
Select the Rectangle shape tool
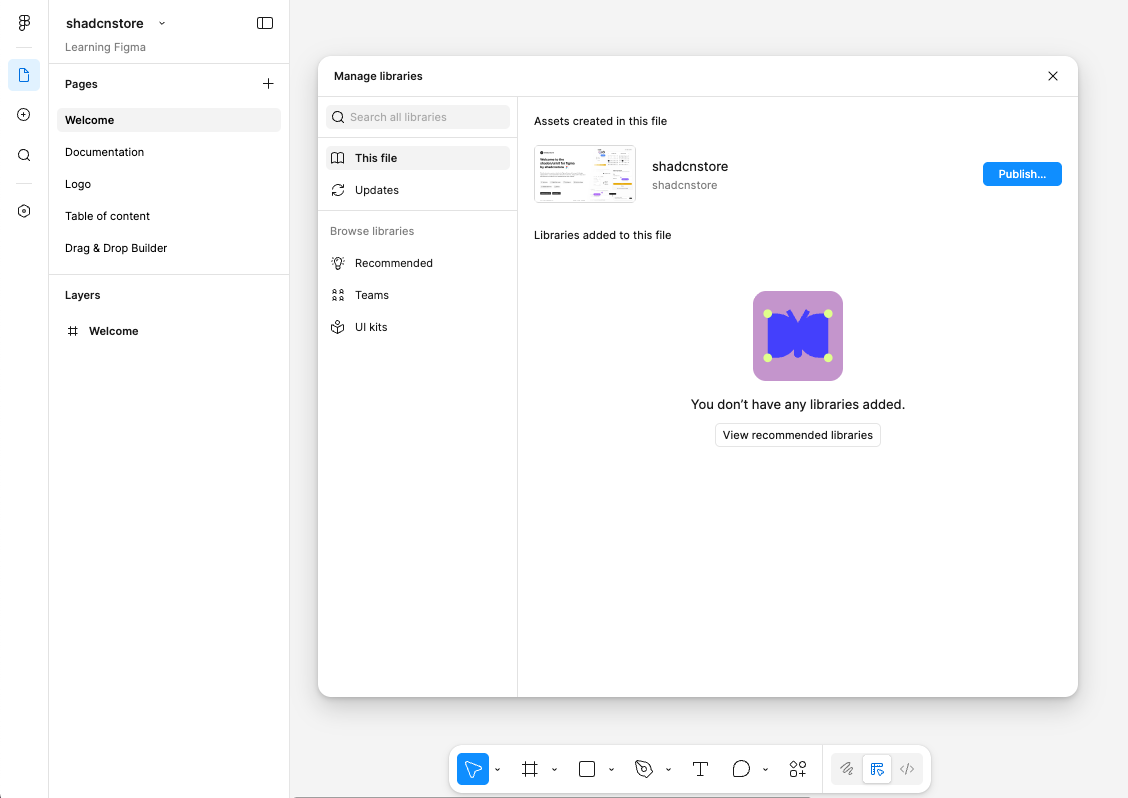tap(587, 769)
